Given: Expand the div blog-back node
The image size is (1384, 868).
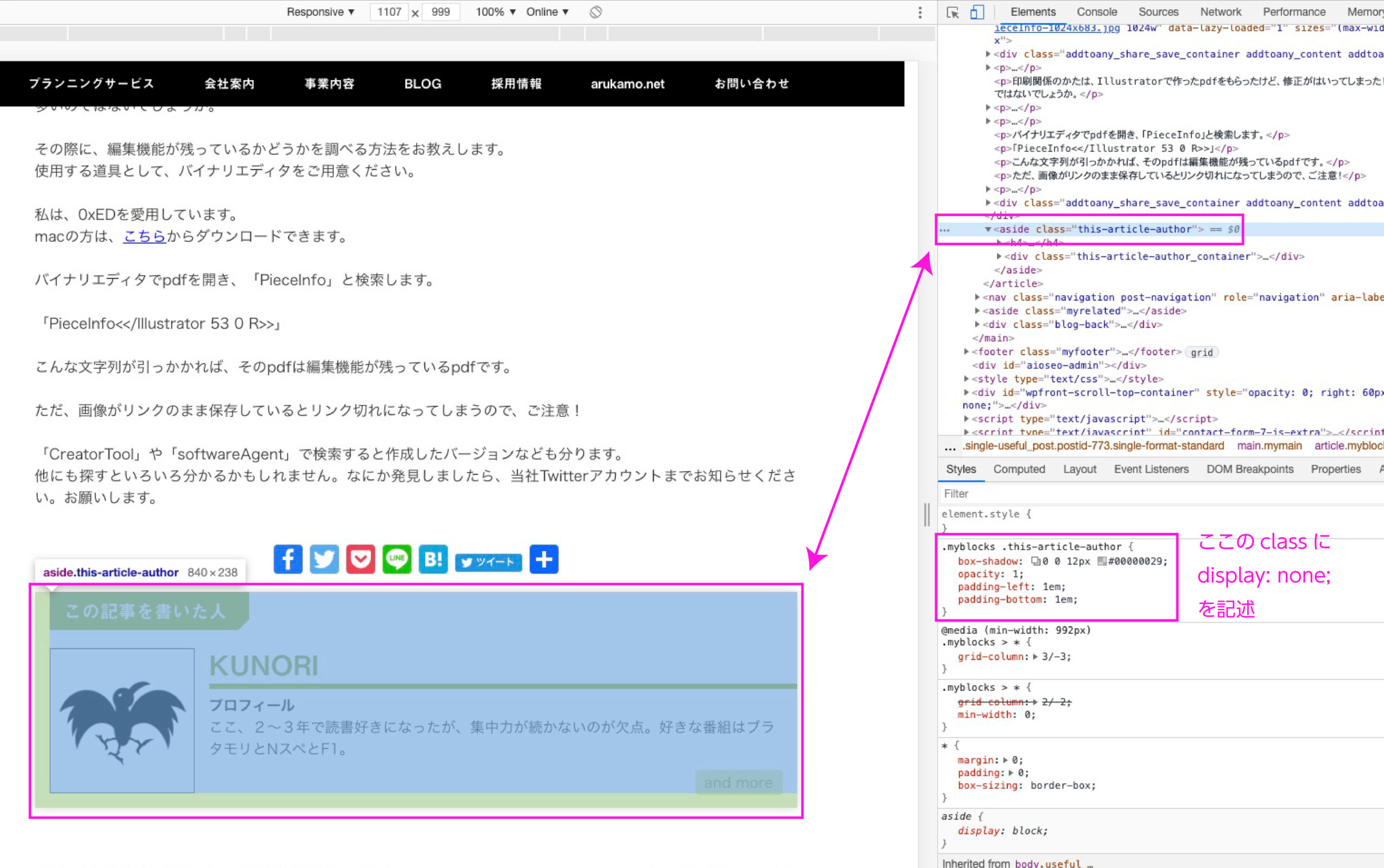Looking at the screenshot, I should coord(977,324).
